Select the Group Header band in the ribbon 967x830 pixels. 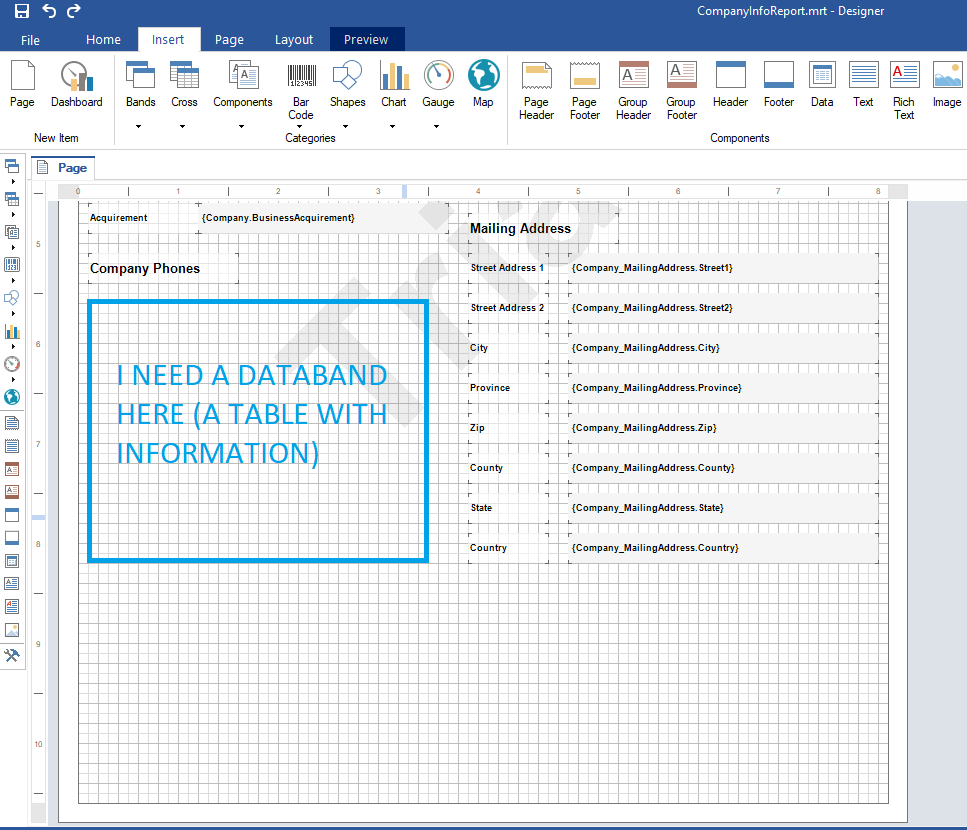[633, 91]
